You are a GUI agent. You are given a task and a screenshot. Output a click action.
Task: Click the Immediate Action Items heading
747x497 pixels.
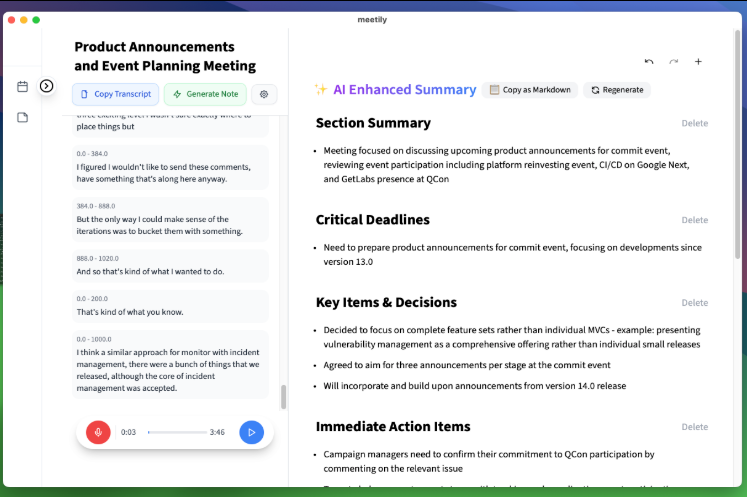pos(393,426)
